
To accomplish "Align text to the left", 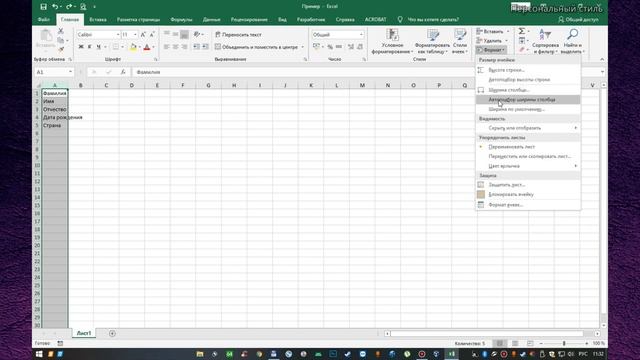I will [167, 47].
